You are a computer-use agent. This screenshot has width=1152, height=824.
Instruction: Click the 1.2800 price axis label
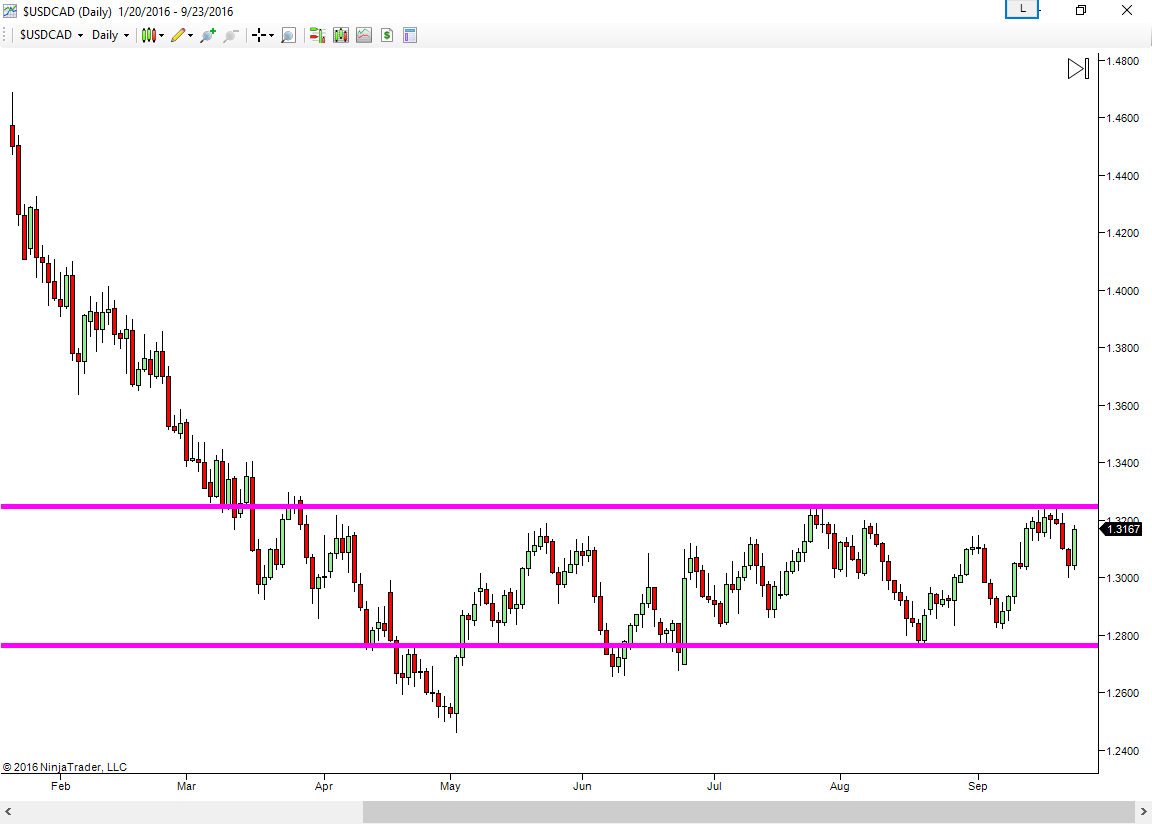point(1123,636)
